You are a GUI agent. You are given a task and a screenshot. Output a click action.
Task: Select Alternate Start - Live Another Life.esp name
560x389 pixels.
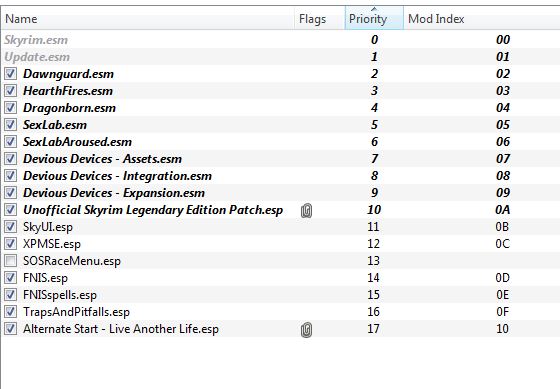coord(121,329)
